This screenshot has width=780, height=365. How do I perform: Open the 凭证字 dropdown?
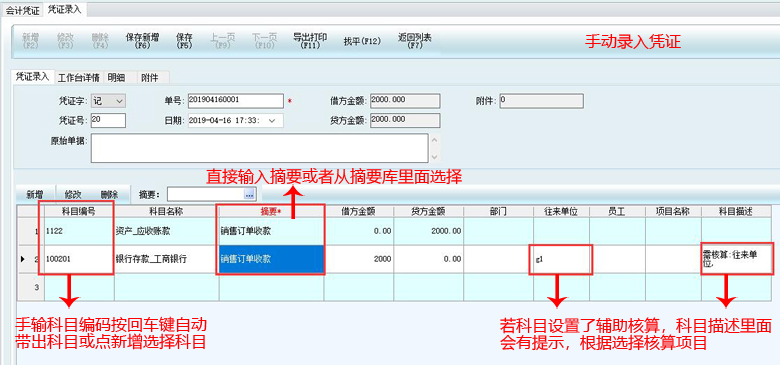point(108,101)
